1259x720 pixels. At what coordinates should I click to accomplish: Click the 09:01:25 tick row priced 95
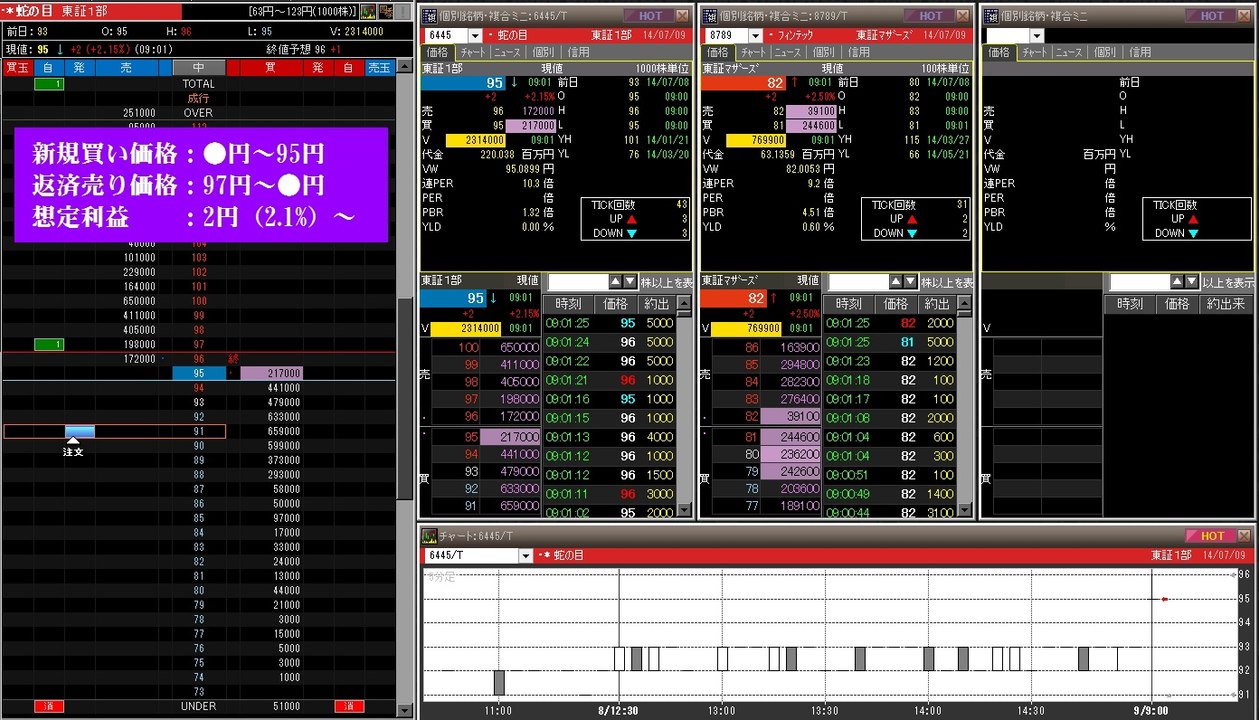pyautogui.click(x=609, y=323)
